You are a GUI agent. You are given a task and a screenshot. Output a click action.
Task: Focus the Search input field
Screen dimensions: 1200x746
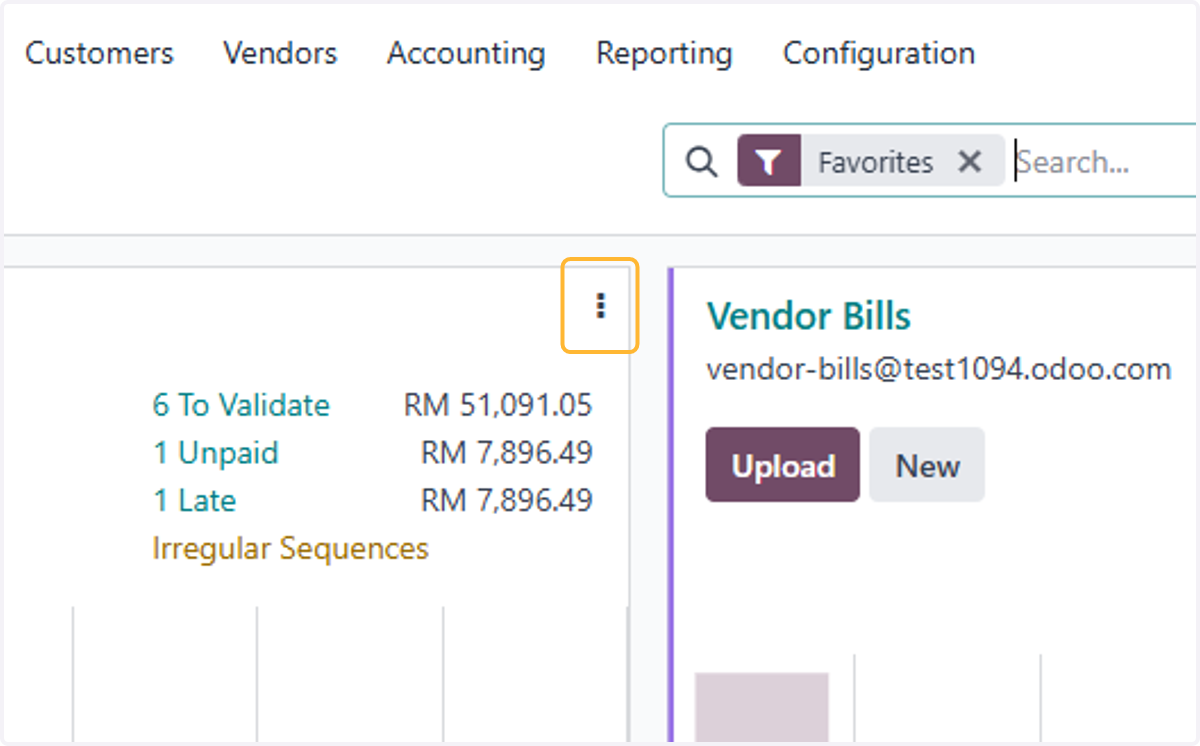1105,162
